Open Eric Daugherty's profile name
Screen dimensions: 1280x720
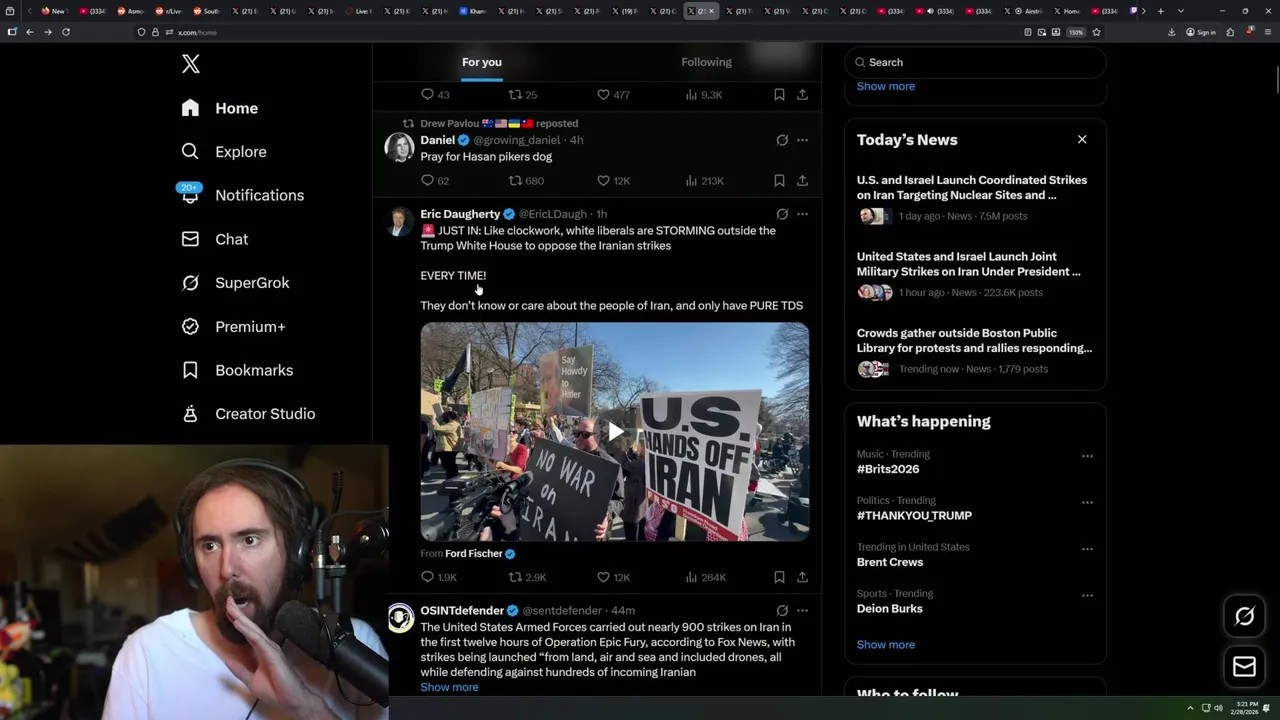pos(460,214)
